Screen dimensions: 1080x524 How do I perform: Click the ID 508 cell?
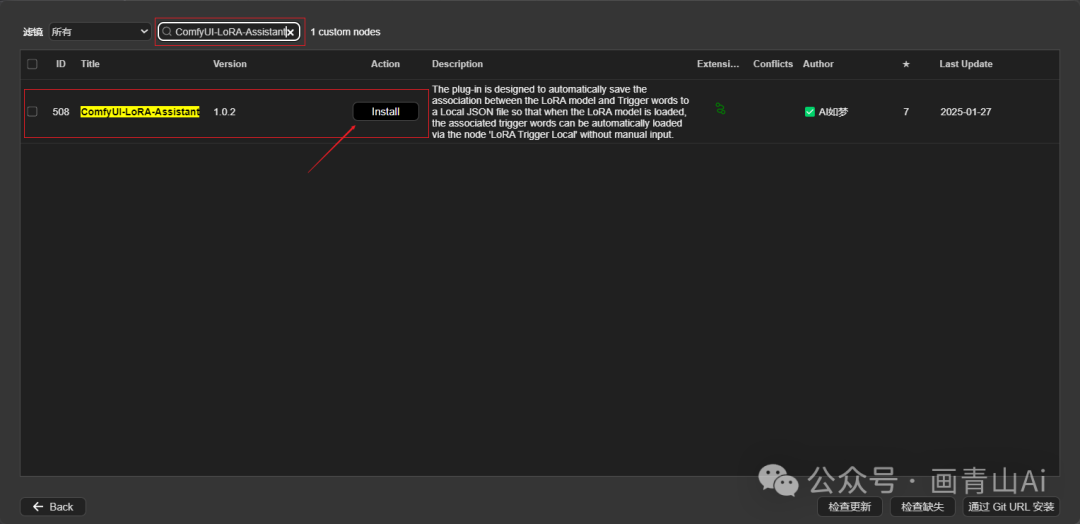[61, 112]
